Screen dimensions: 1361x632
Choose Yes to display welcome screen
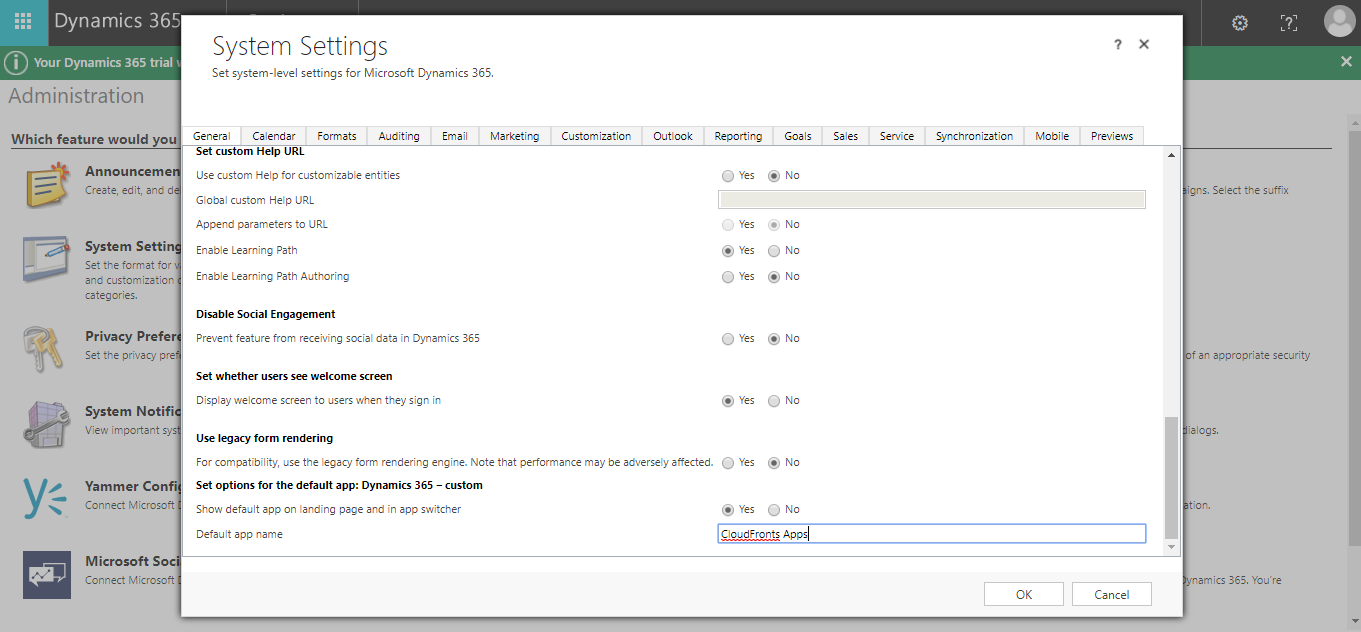click(x=728, y=401)
